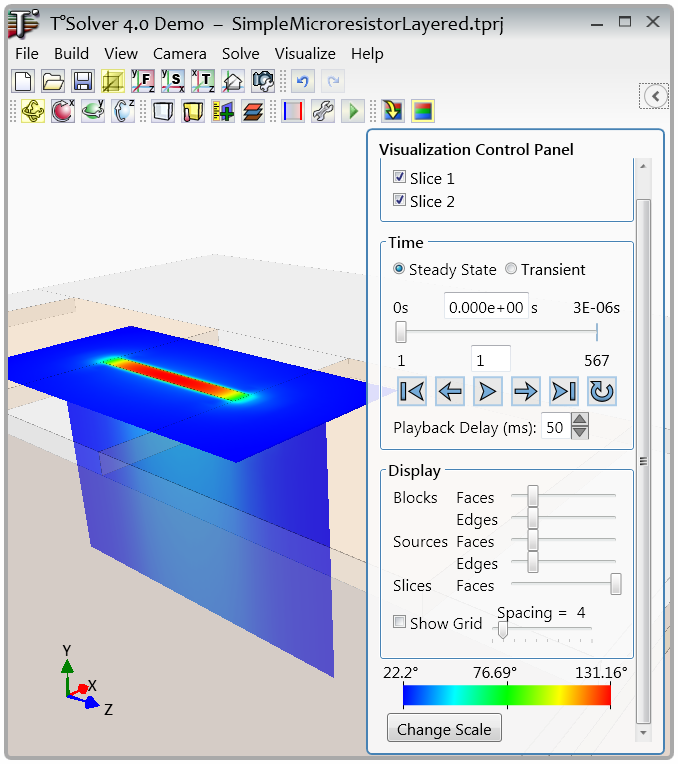Viewport: 678px width, 764px height.
Task: Select the Steady State radio button
Action: click(399, 268)
